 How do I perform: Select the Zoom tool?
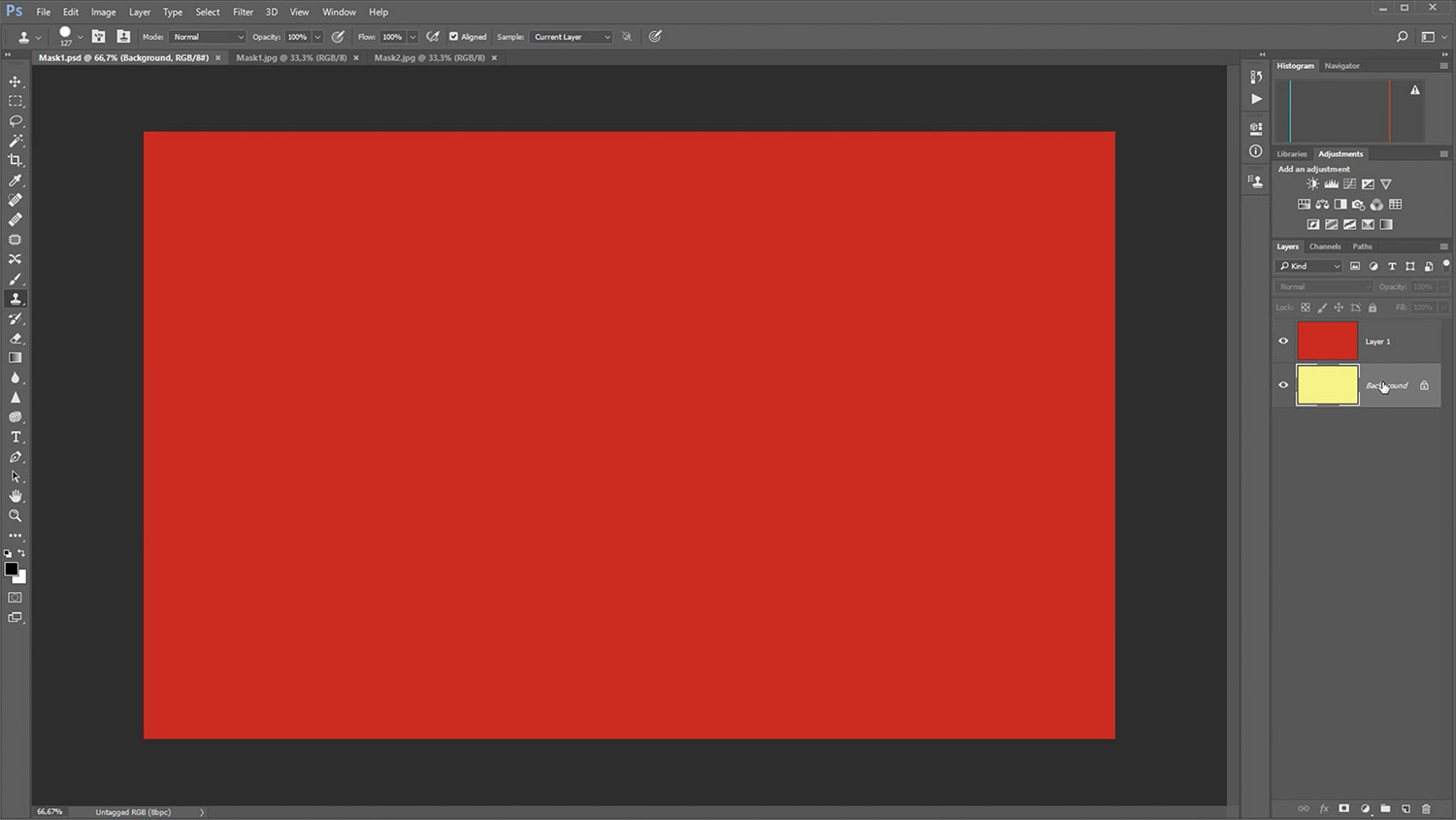pyautogui.click(x=16, y=516)
